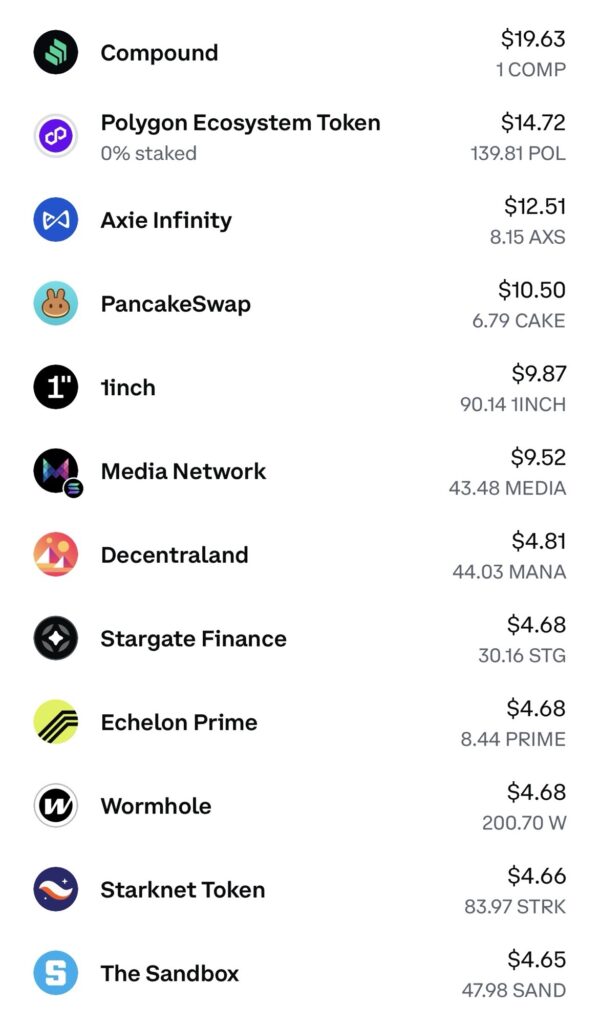Select the Echelon Prime icon

pos(56,722)
